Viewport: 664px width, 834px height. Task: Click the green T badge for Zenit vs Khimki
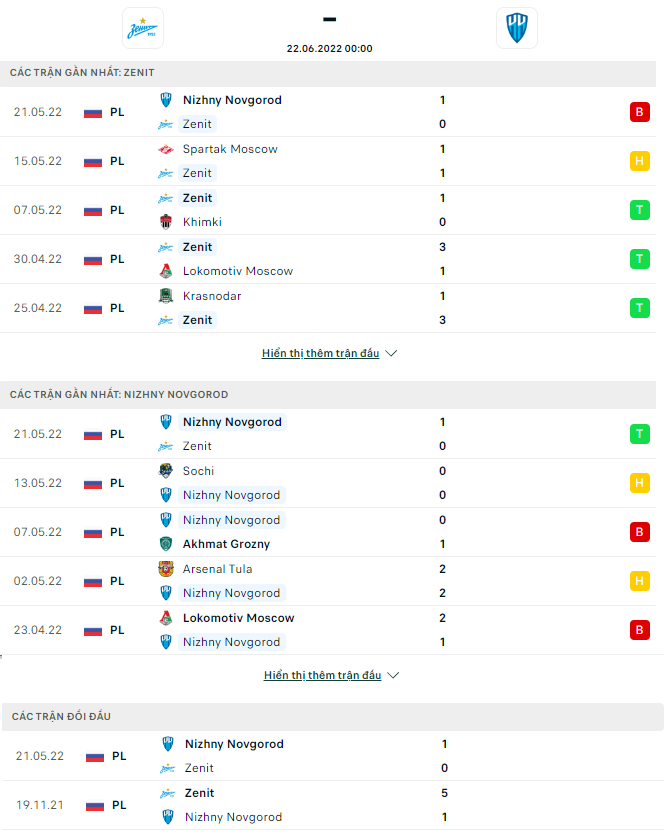click(639, 210)
